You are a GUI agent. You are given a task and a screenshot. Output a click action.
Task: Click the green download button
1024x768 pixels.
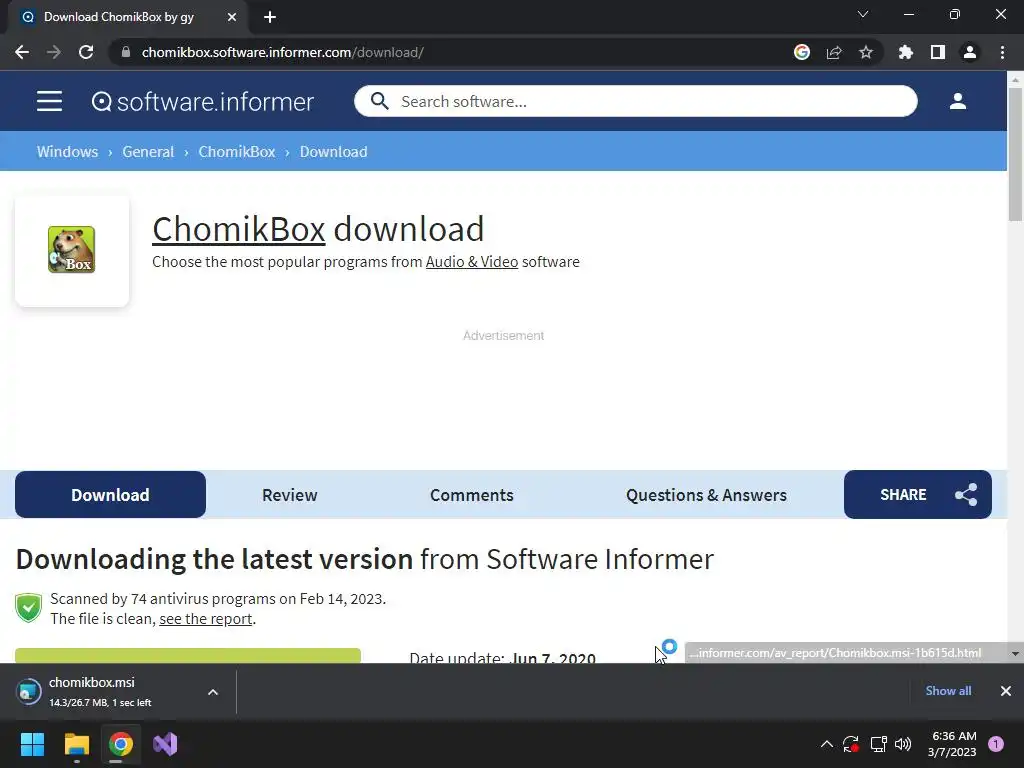[188, 656]
